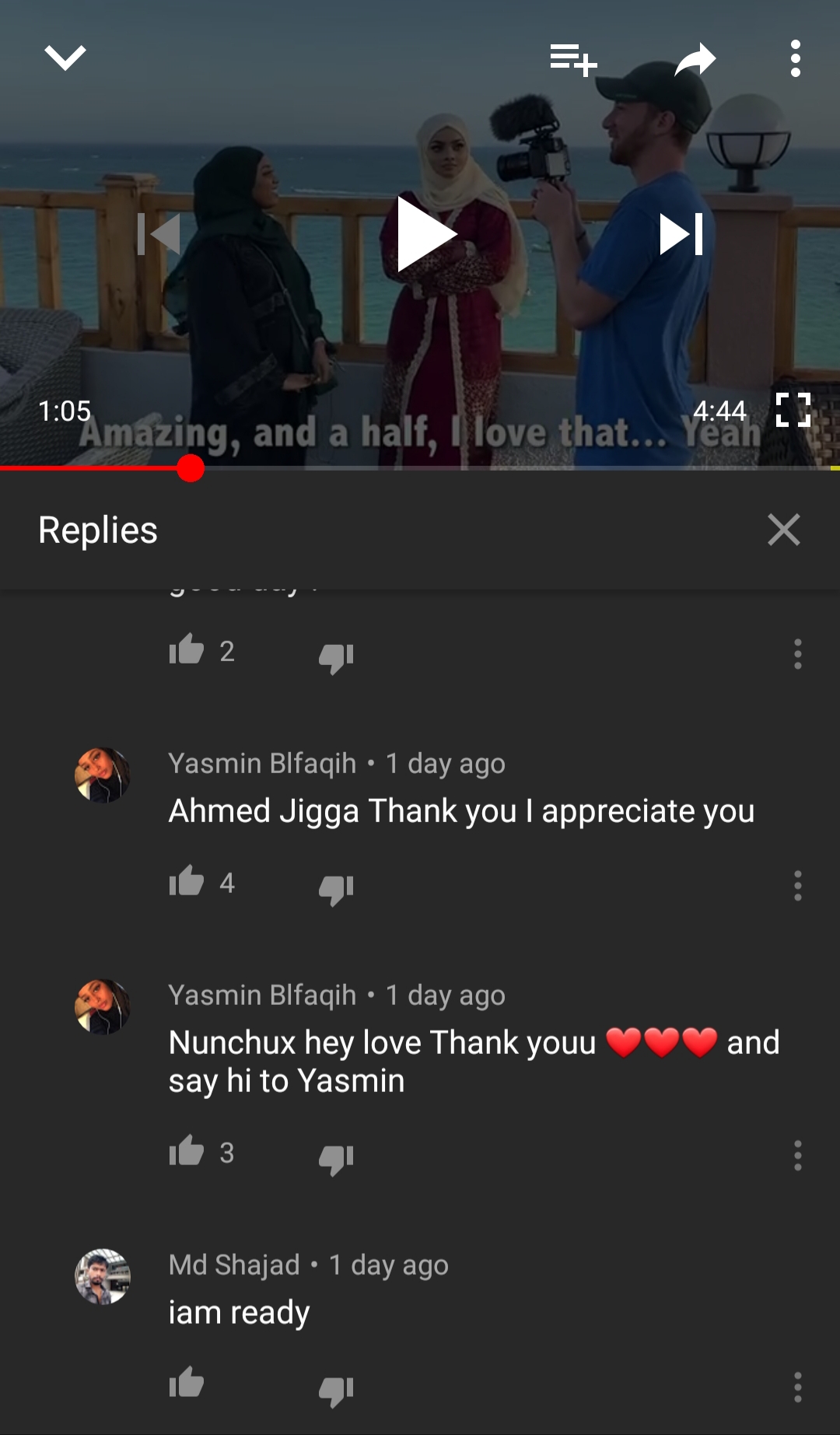Screen dimensions: 840x1435
Task: Open options for 'Ahmed Jigga' reply
Action: (797, 886)
